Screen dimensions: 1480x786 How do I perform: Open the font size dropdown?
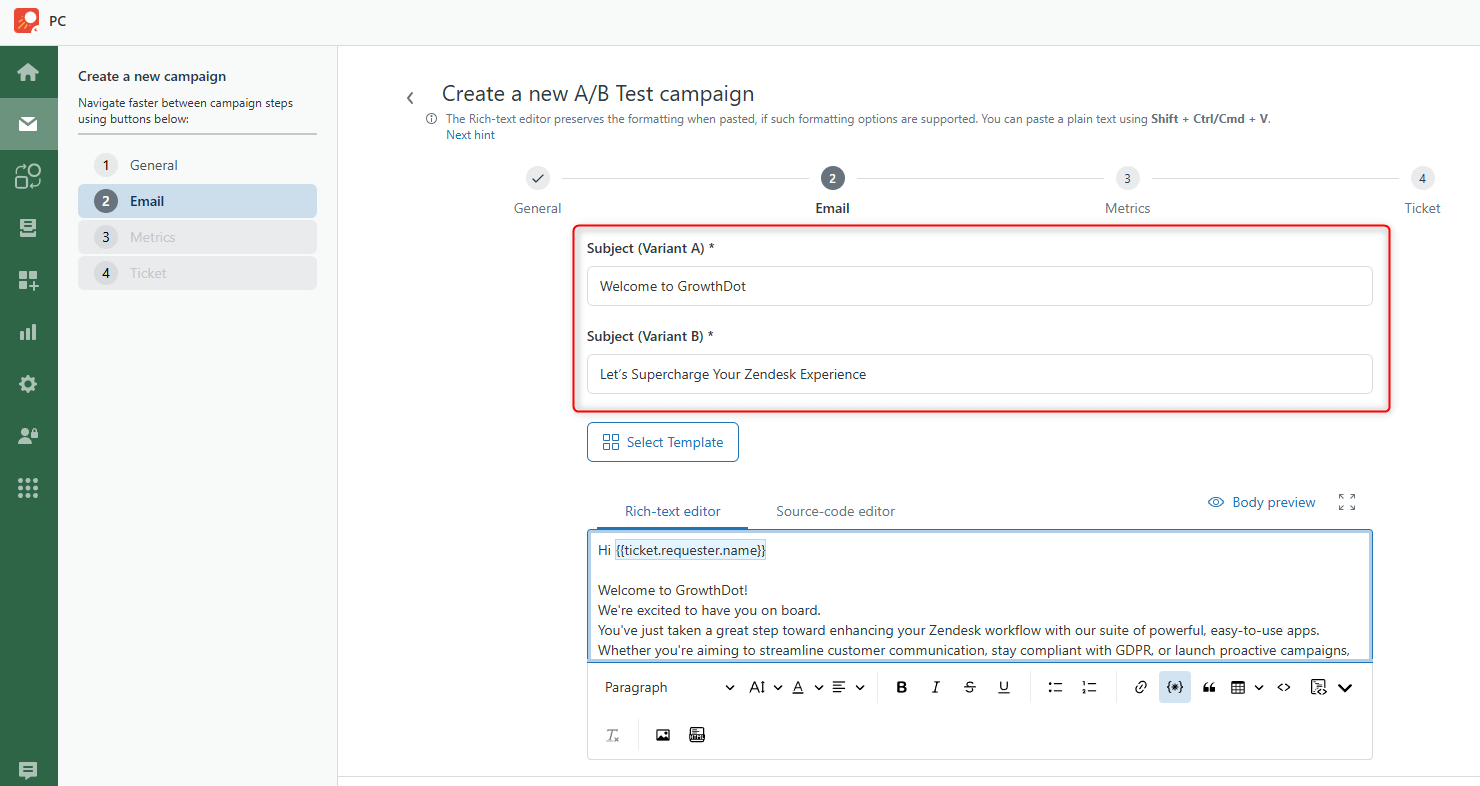click(x=765, y=687)
